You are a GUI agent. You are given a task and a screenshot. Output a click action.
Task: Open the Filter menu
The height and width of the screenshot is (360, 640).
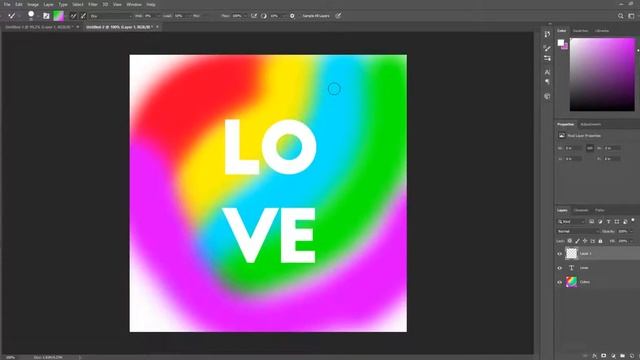click(93, 4)
